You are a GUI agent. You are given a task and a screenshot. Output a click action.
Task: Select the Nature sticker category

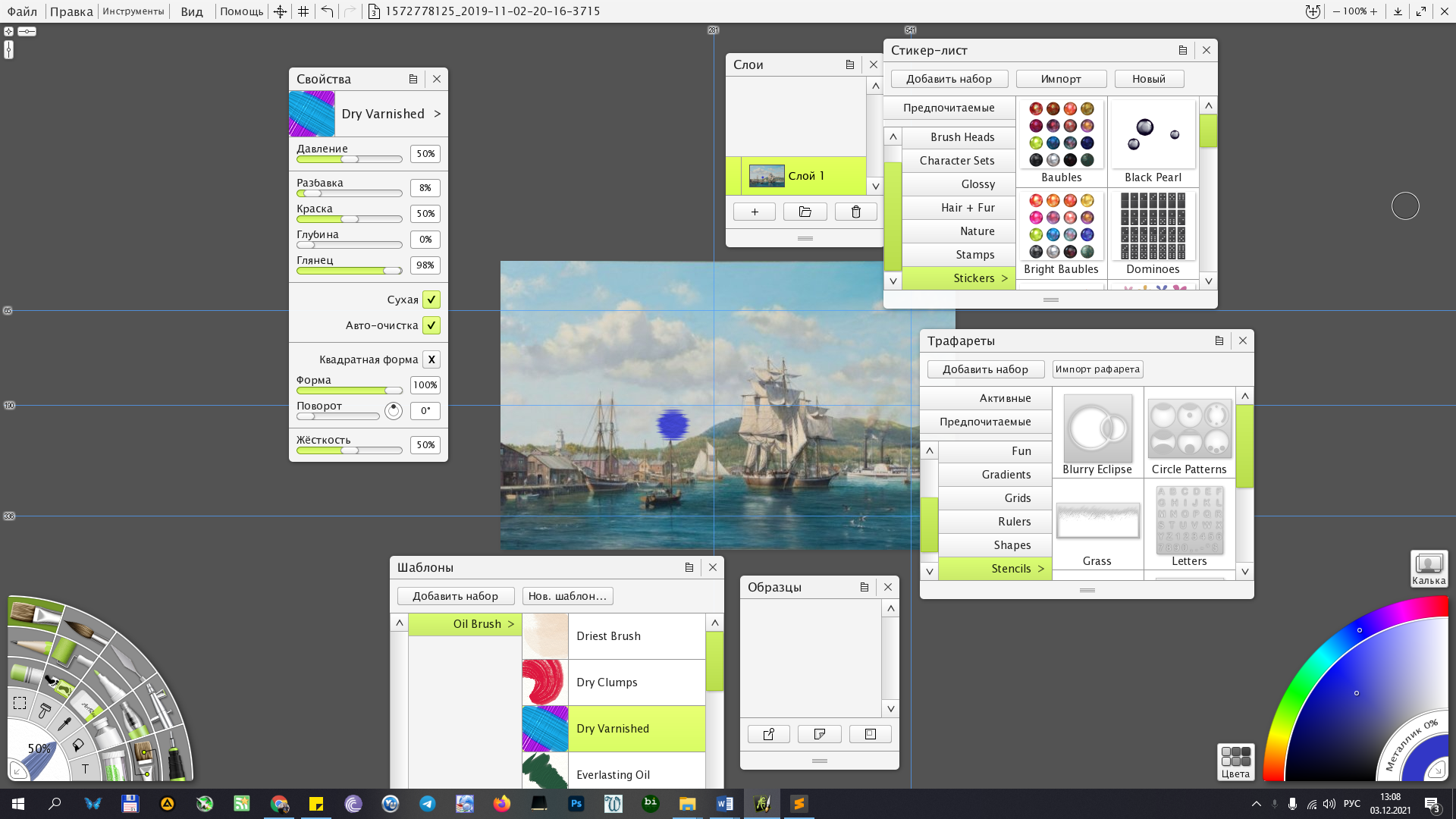coord(959,231)
